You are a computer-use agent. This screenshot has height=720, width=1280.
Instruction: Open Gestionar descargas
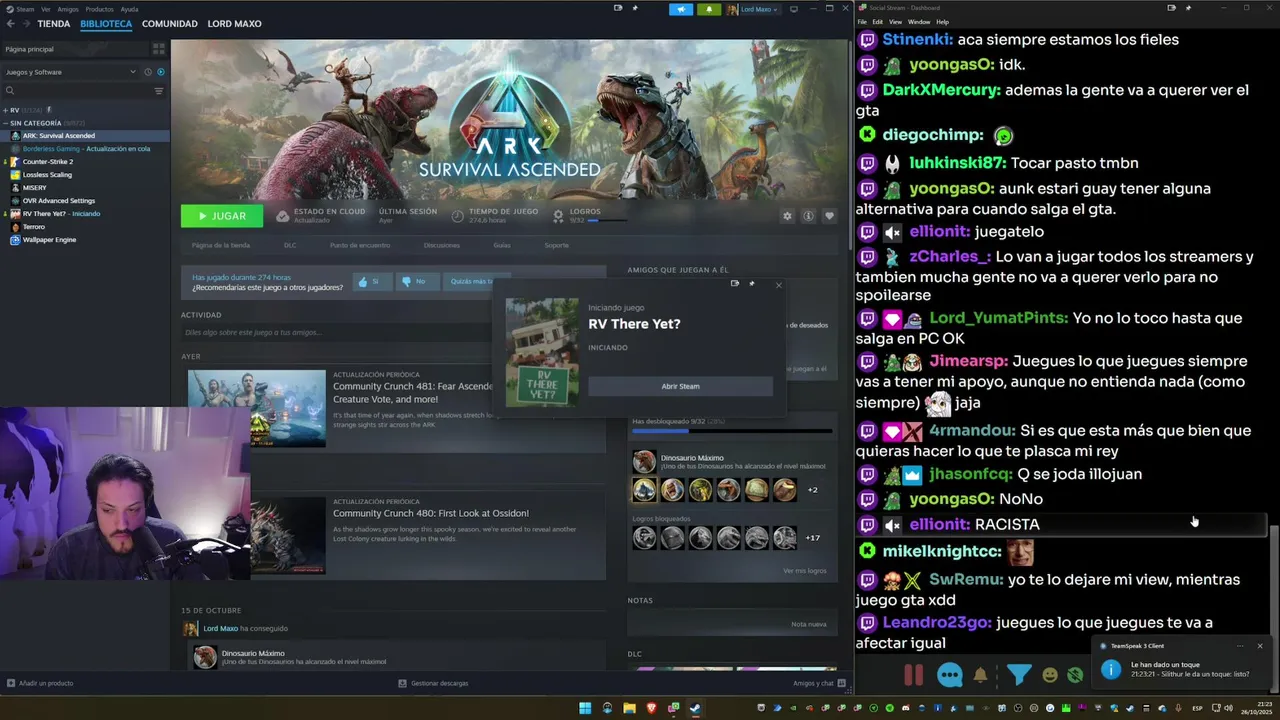433,683
